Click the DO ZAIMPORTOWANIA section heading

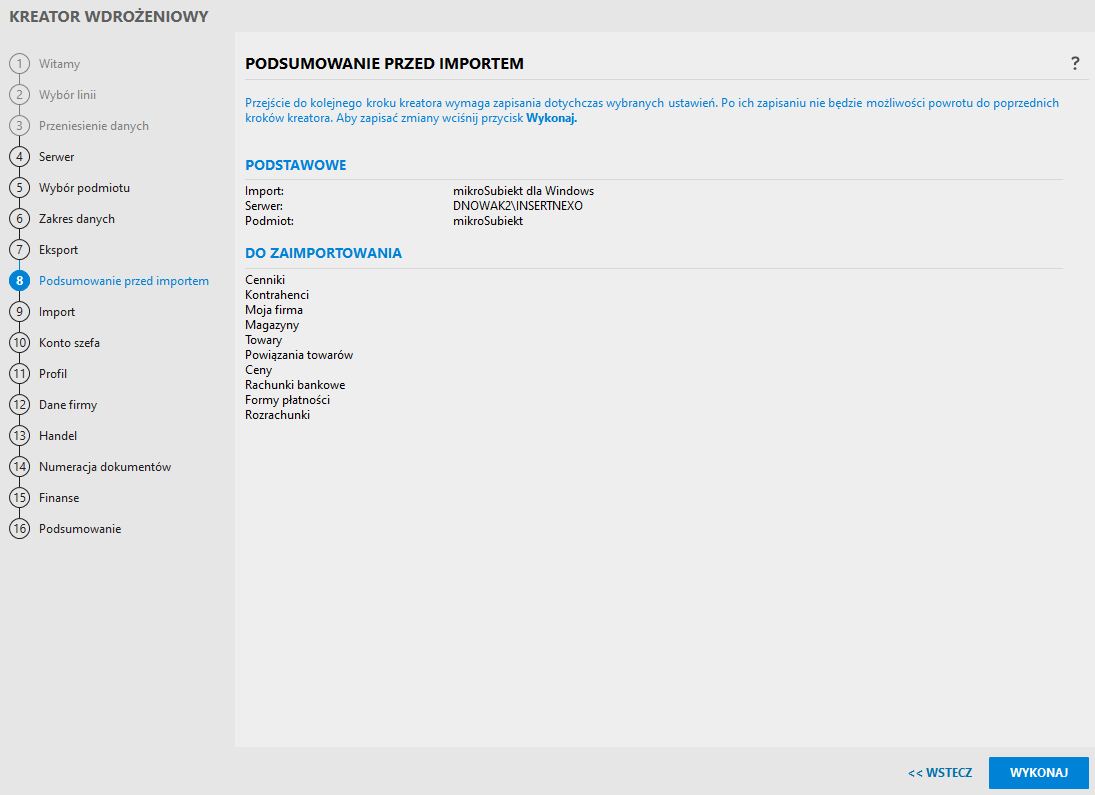click(323, 253)
